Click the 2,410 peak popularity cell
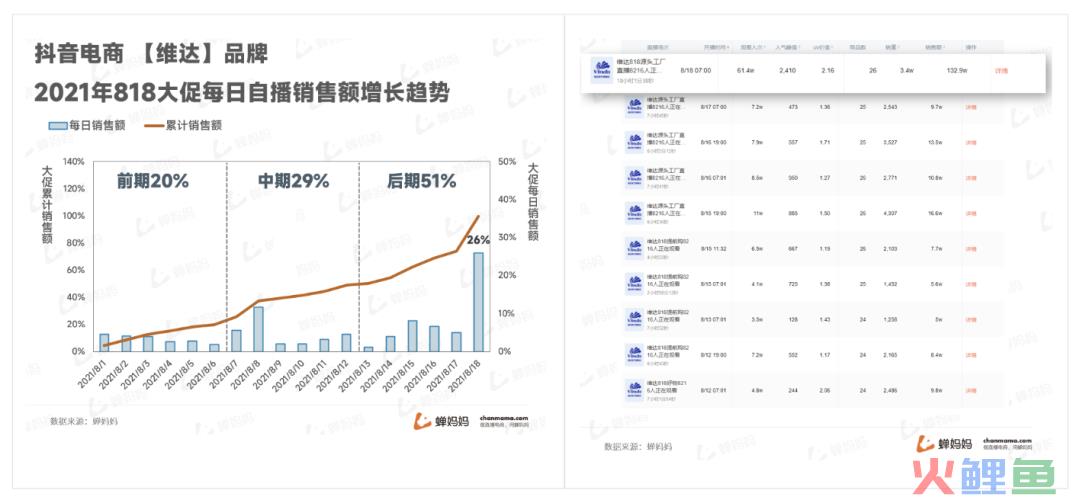1080x500 pixels. (x=787, y=70)
